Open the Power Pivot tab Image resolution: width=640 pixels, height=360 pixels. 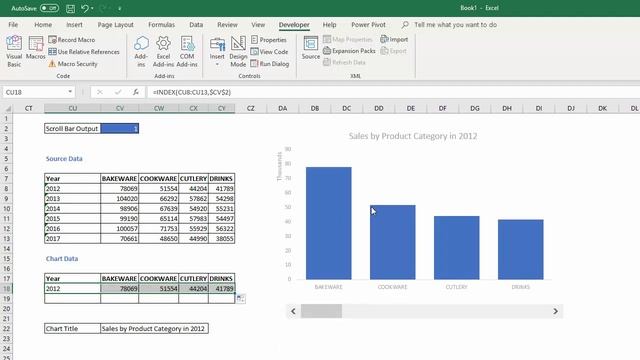pos(368,24)
